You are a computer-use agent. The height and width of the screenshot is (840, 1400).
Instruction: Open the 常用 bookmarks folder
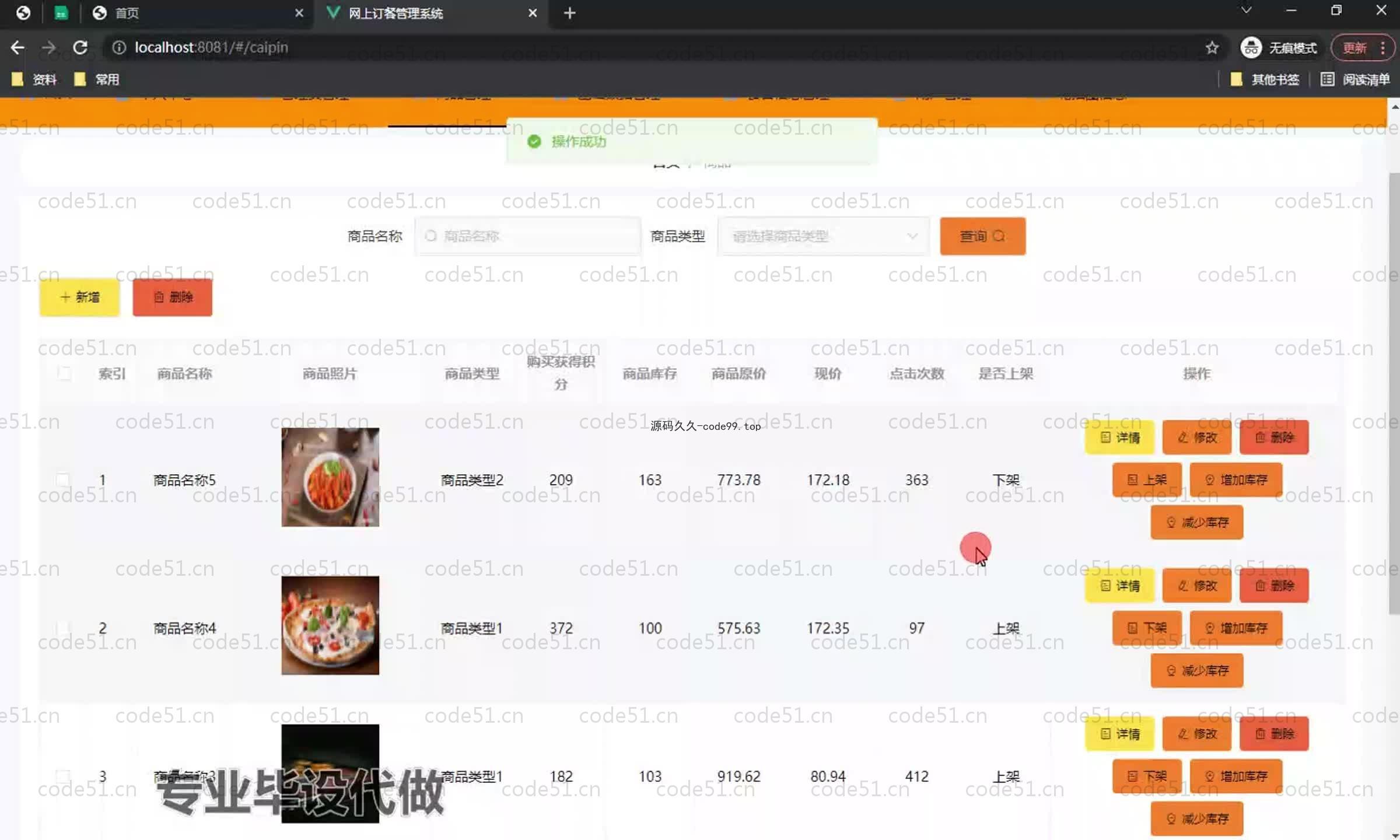[97, 79]
